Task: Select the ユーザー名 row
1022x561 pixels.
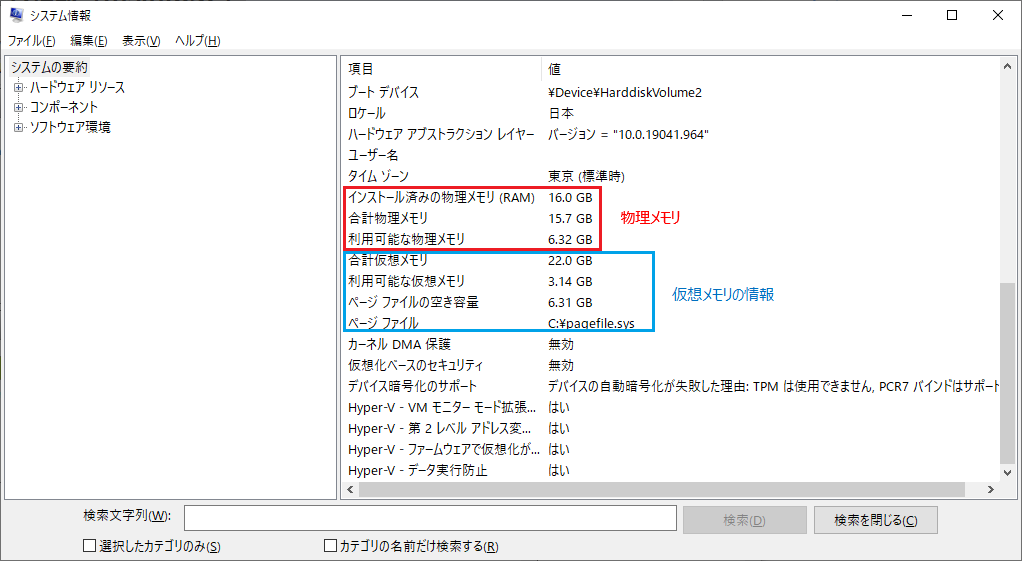Action: click(671, 155)
